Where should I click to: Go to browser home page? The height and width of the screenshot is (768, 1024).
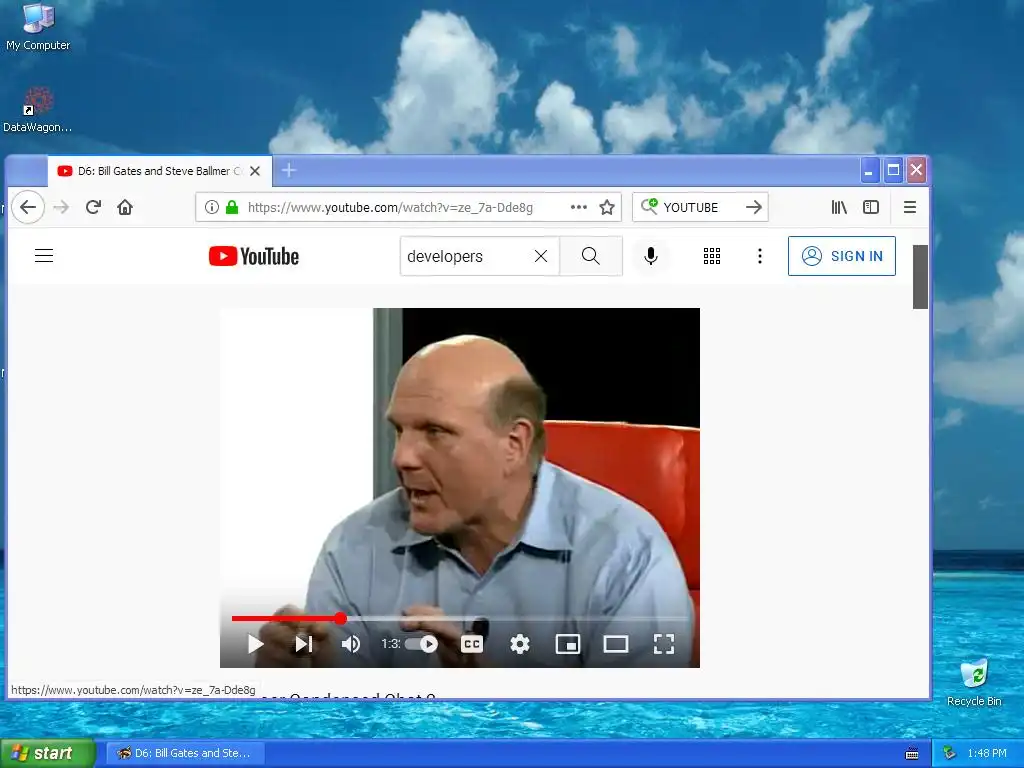point(125,207)
